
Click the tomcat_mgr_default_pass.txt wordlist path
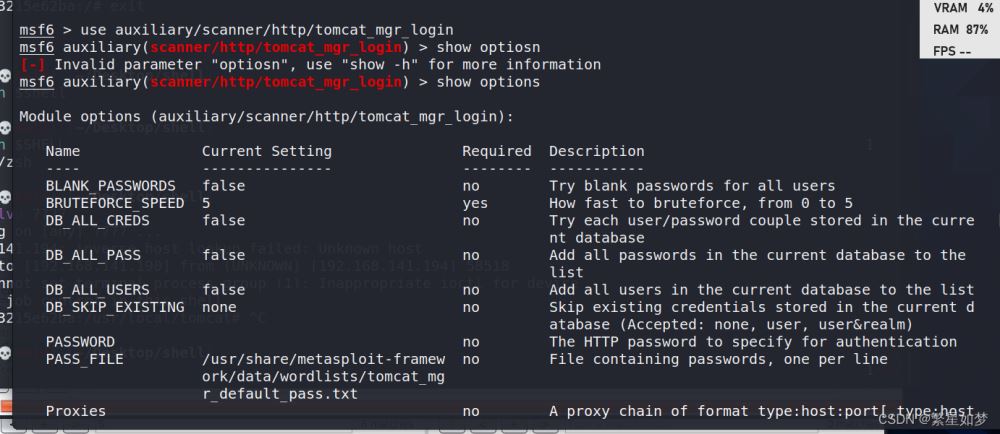tap(323, 377)
